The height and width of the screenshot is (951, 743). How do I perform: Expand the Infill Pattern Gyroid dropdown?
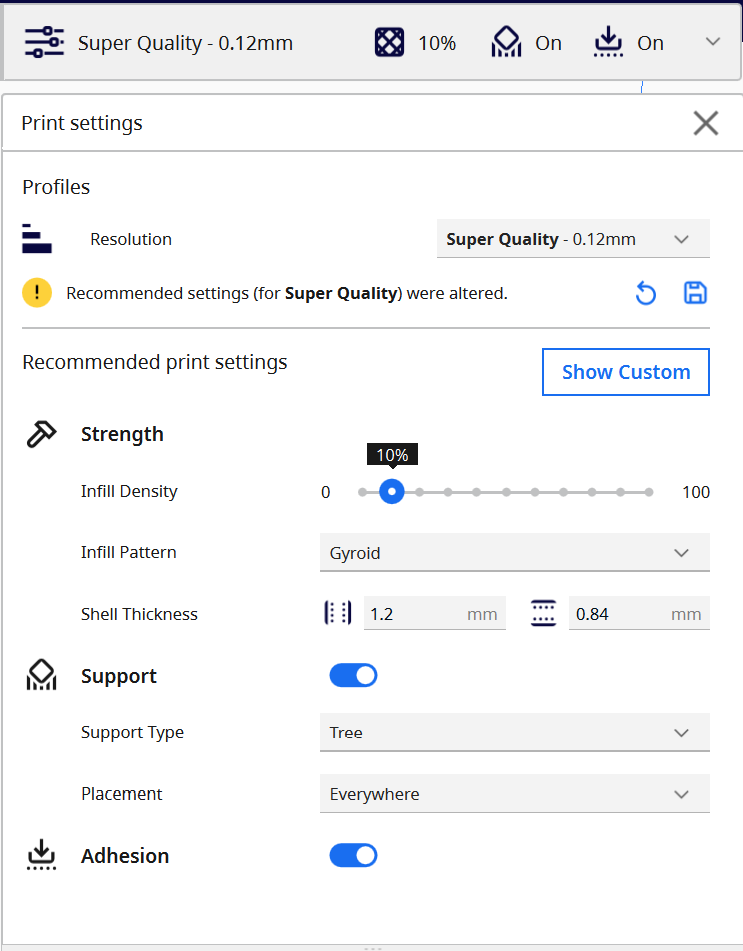click(514, 553)
